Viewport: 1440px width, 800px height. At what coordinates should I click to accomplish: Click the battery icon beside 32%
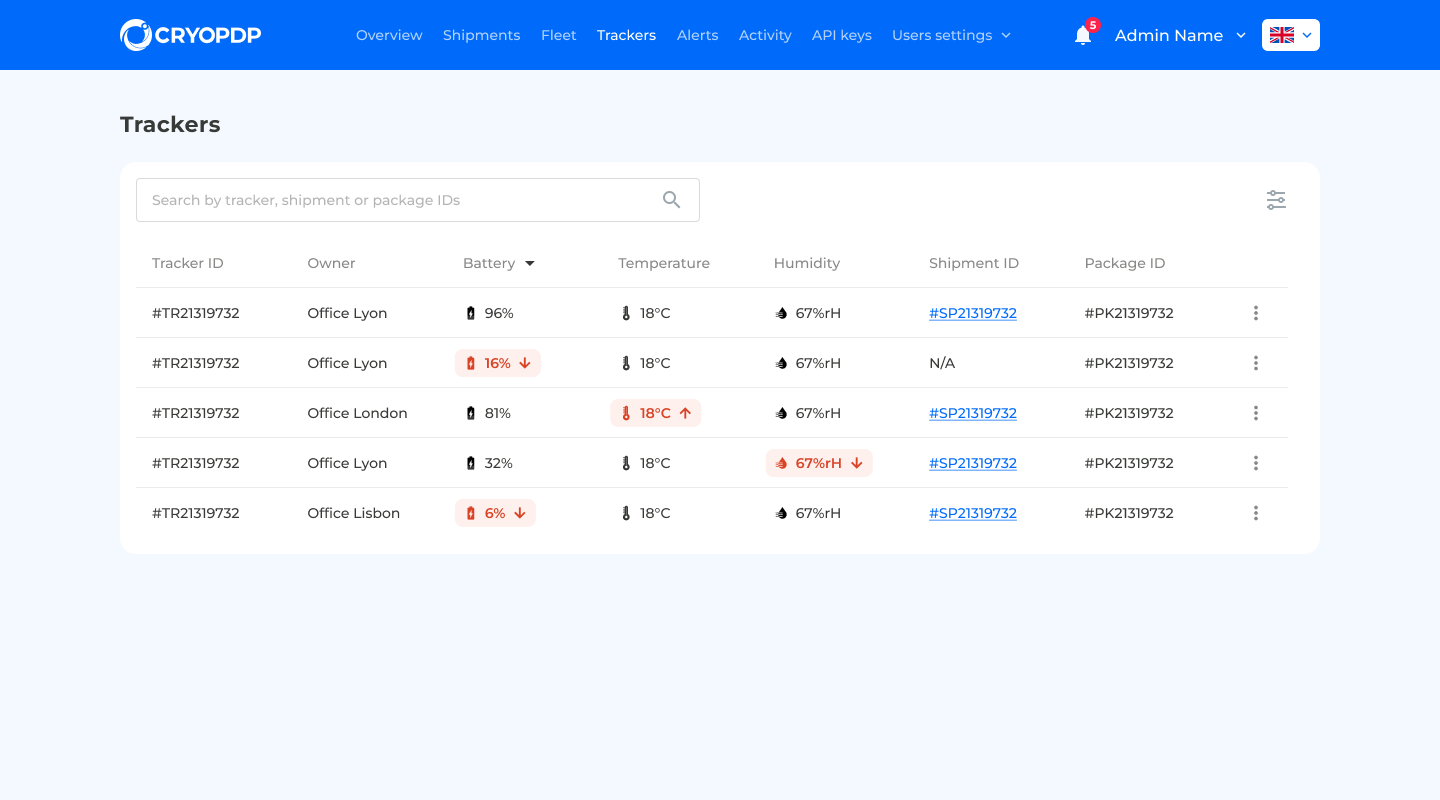tap(471, 463)
